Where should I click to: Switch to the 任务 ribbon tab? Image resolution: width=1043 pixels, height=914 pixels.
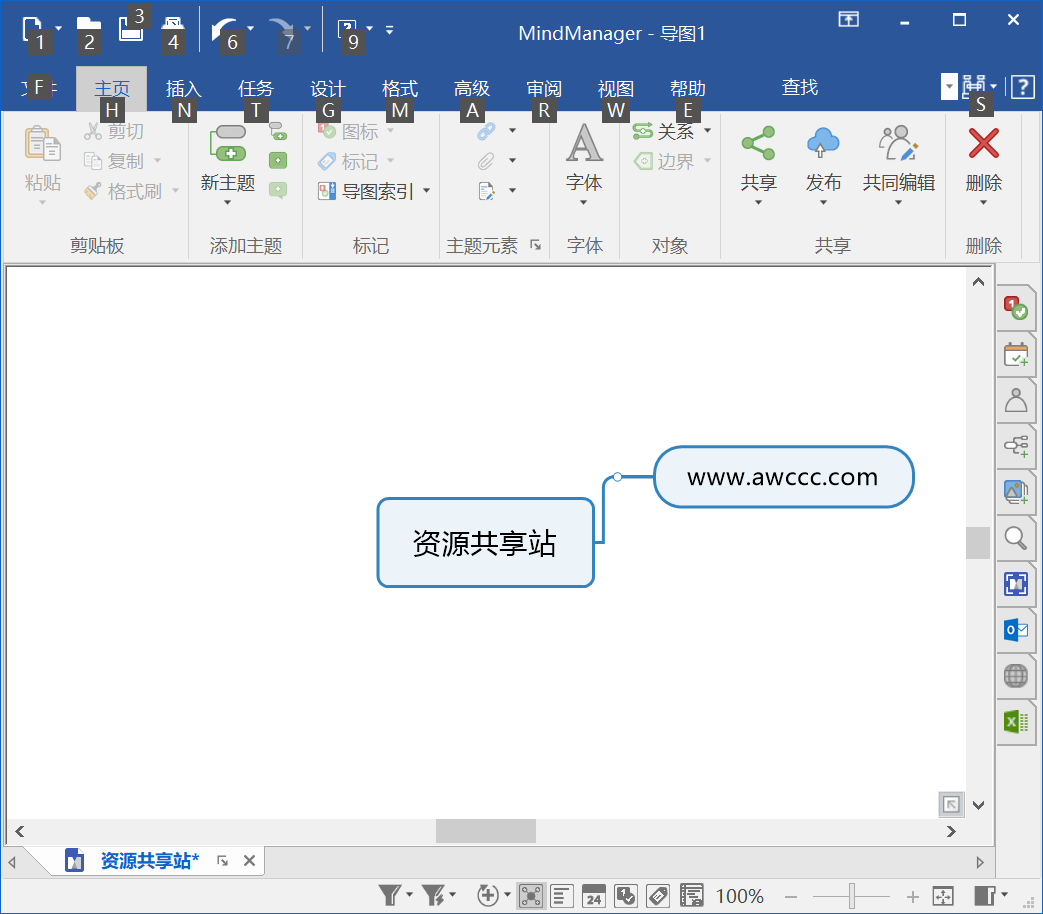[255, 88]
